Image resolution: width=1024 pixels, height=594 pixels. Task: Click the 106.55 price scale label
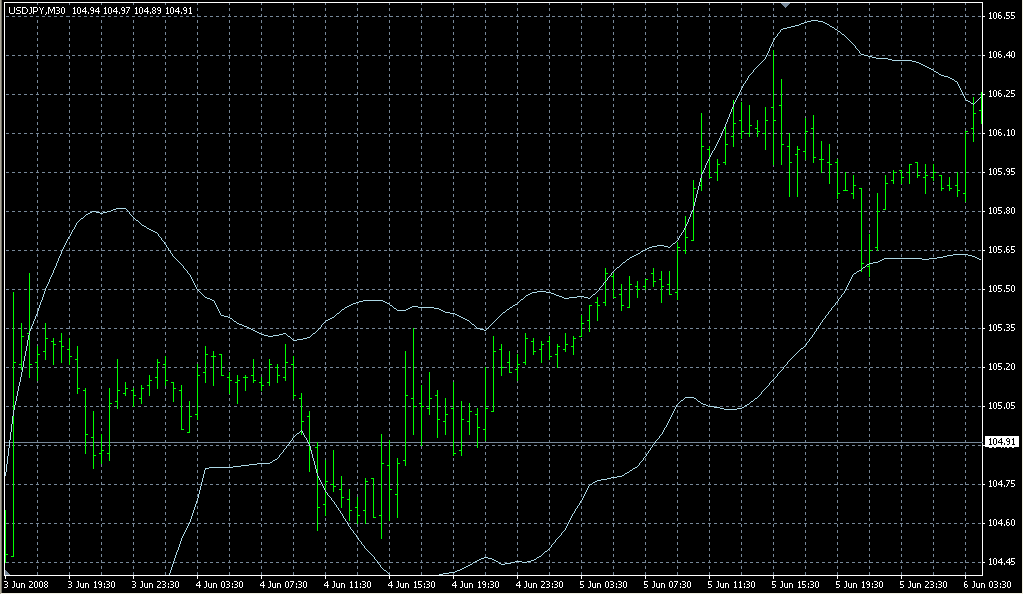[1003, 17]
